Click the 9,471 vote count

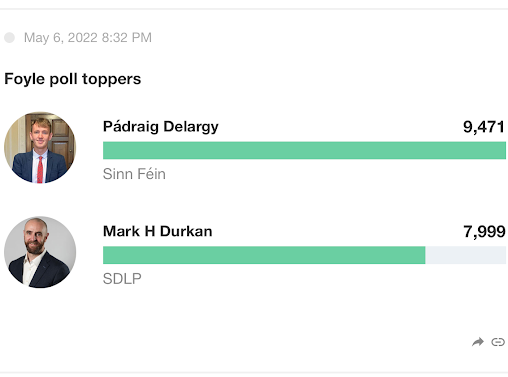tap(484, 127)
